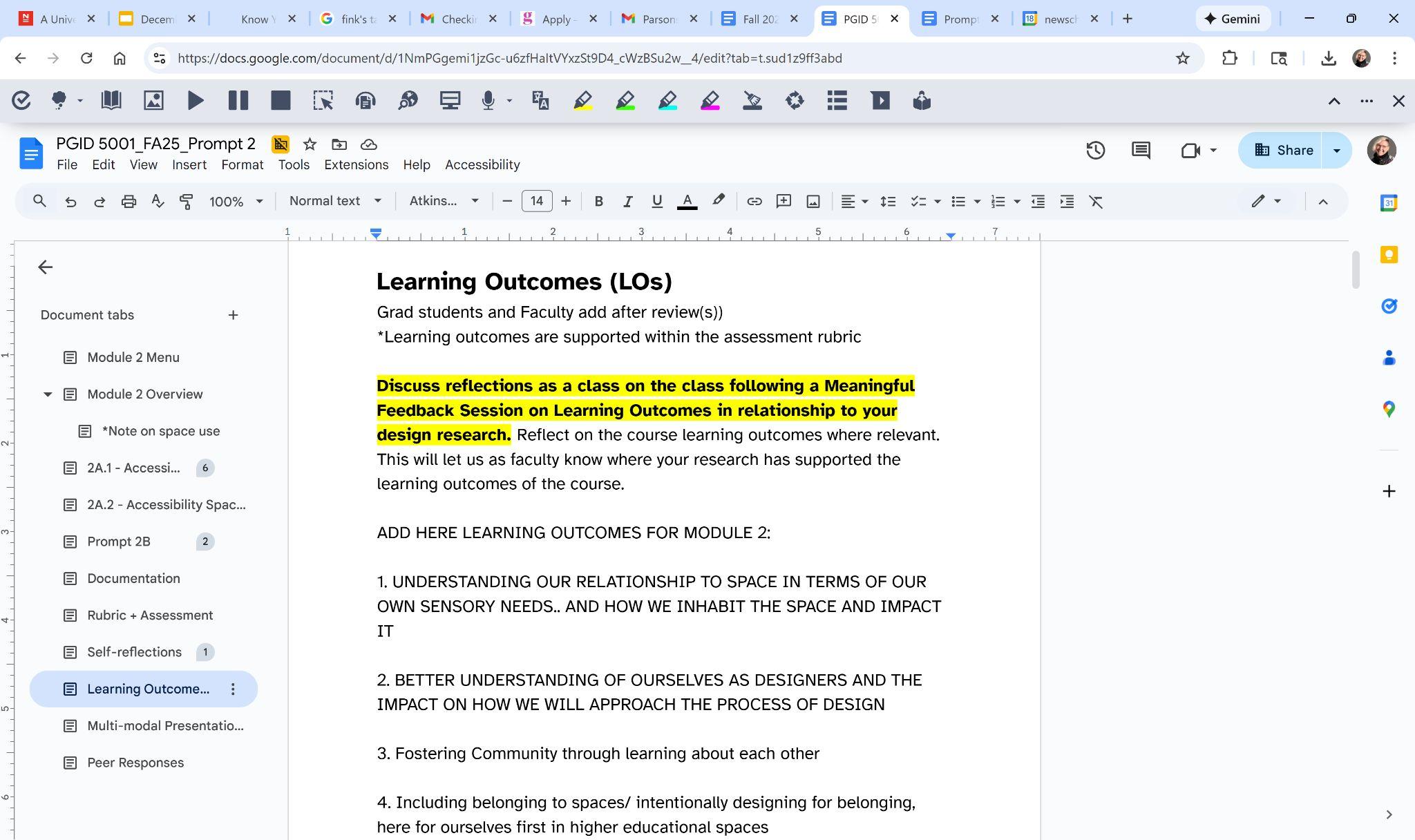
Task: Click the Bold formatting icon
Action: [598, 201]
